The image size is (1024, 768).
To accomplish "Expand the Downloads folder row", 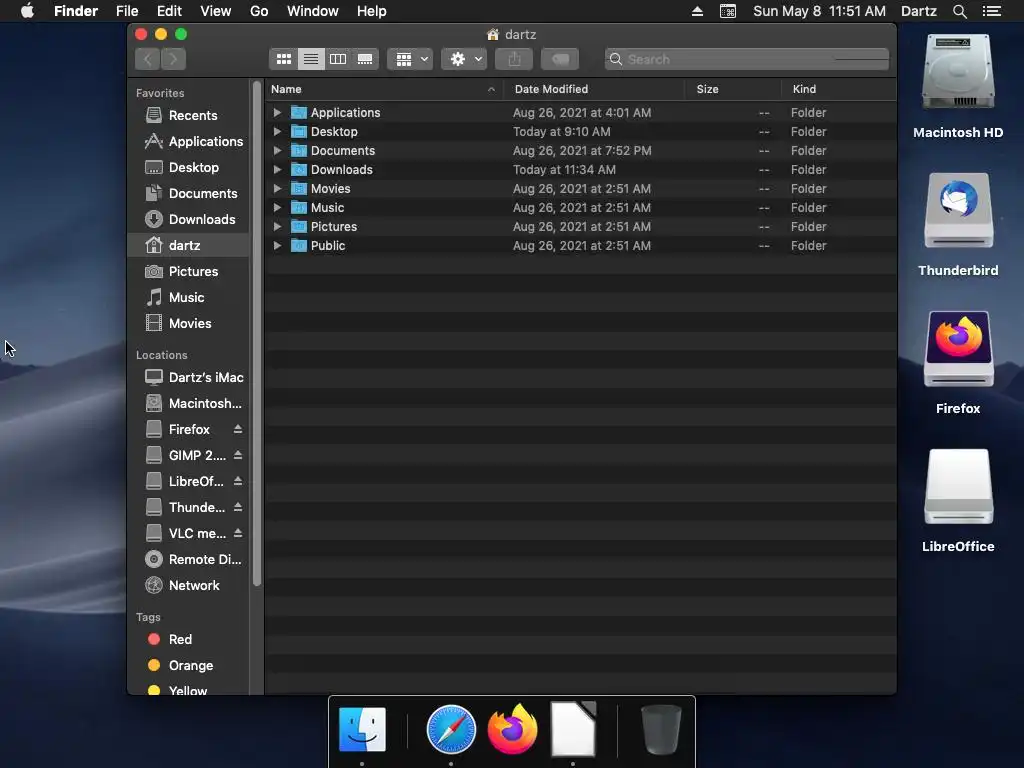I will click(278, 170).
